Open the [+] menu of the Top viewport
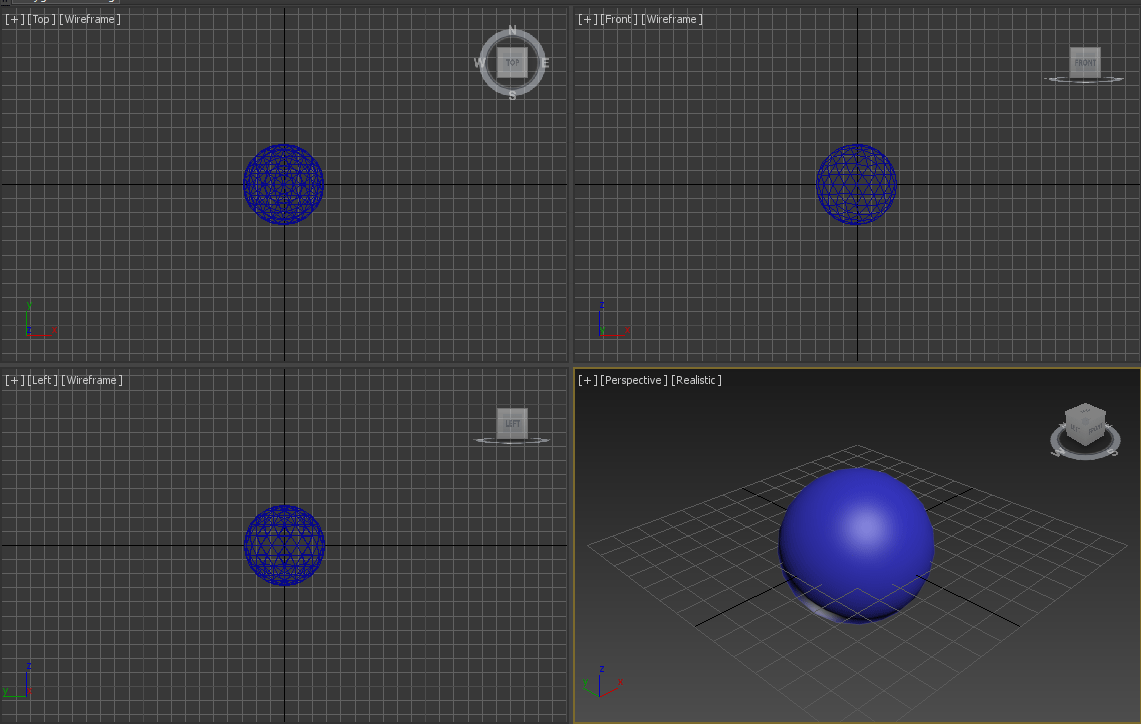Image resolution: width=1141 pixels, height=724 pixels. pyautogui.click(x=15, y=19)
